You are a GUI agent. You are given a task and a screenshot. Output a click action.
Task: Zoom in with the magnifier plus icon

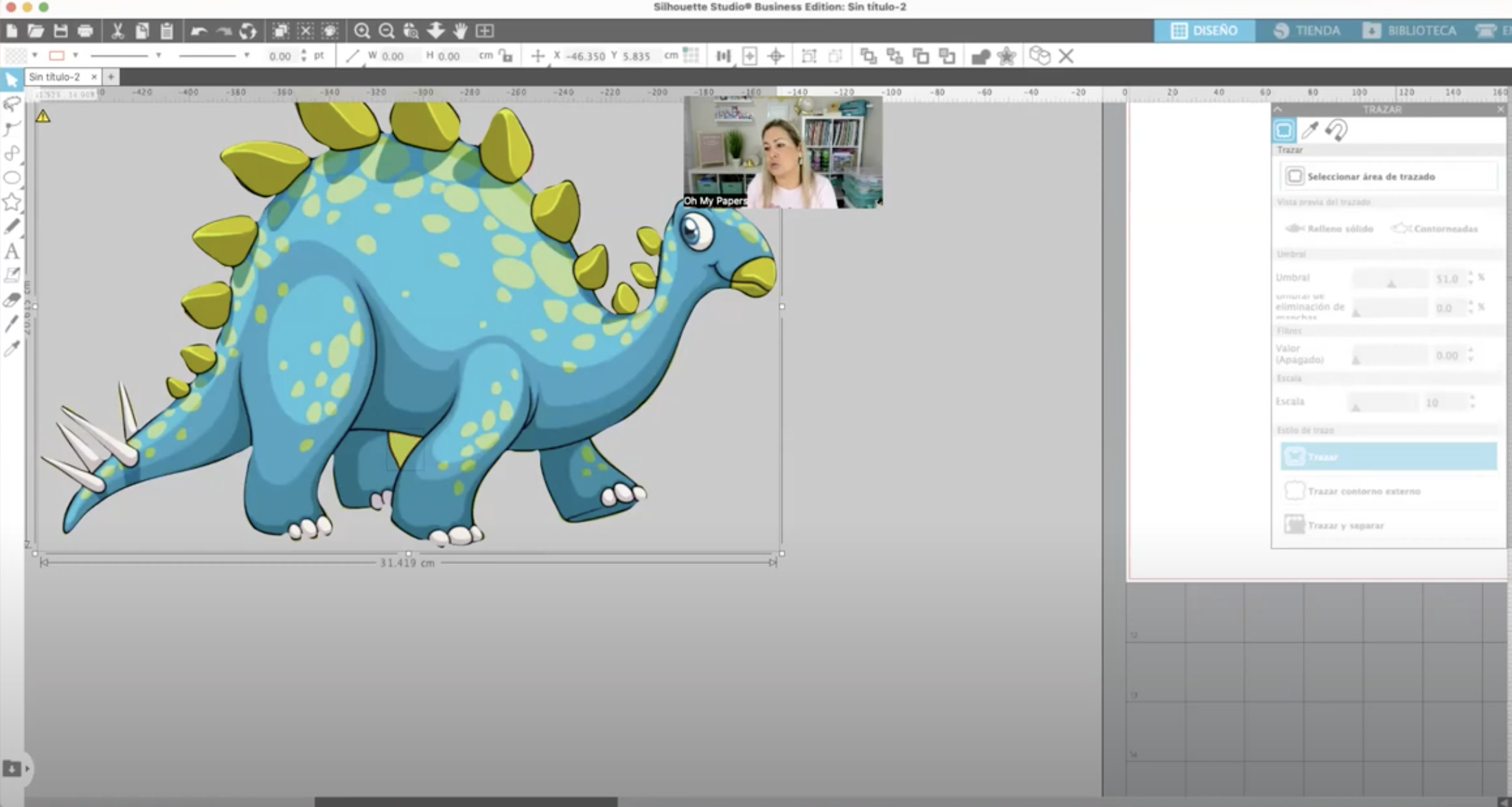click(362, 31)
